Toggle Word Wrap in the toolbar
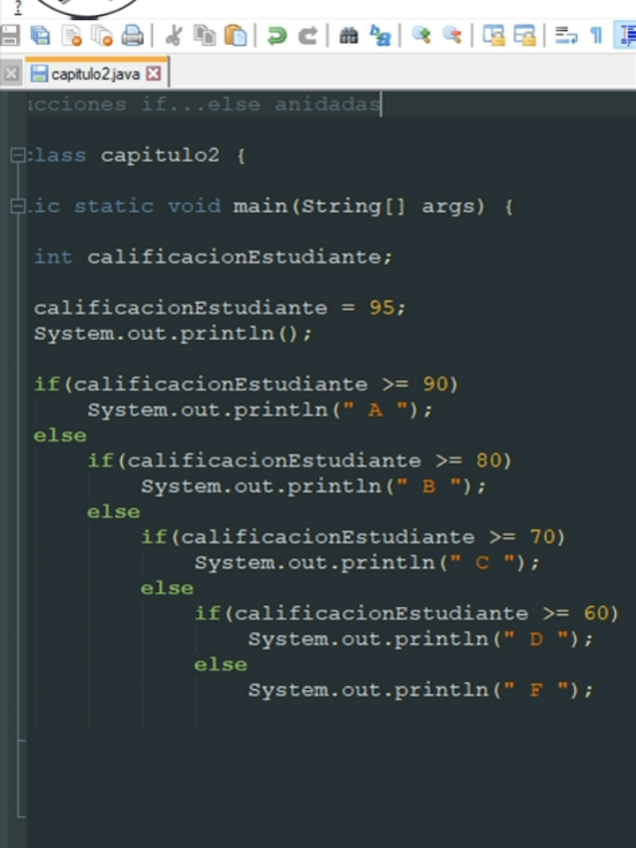 566,36
